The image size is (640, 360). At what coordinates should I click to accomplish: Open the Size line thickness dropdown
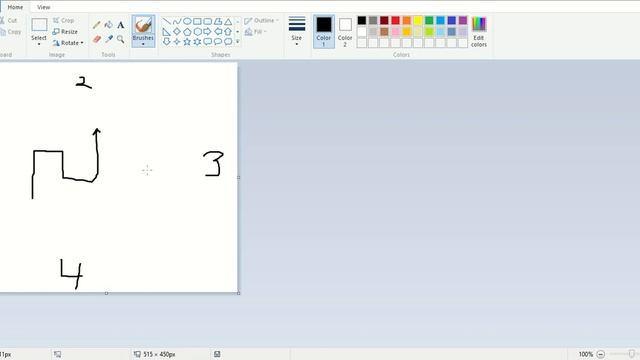[x=297, y=31]
